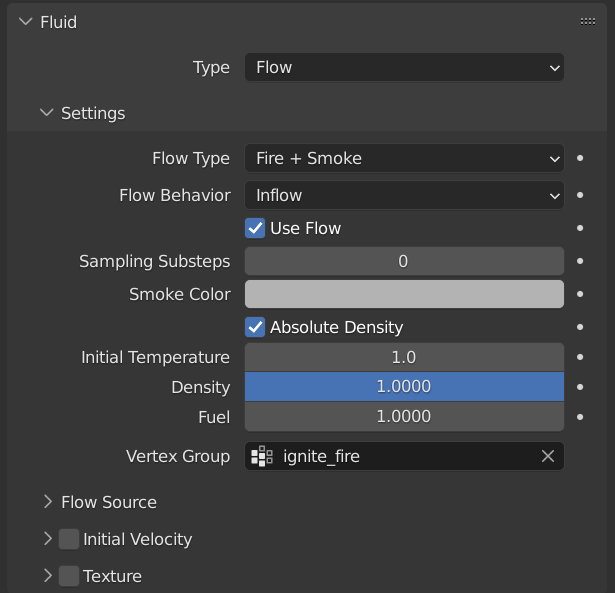
Task: Open the fluid Type dropdown showing Flow
Action: point(404,67)
